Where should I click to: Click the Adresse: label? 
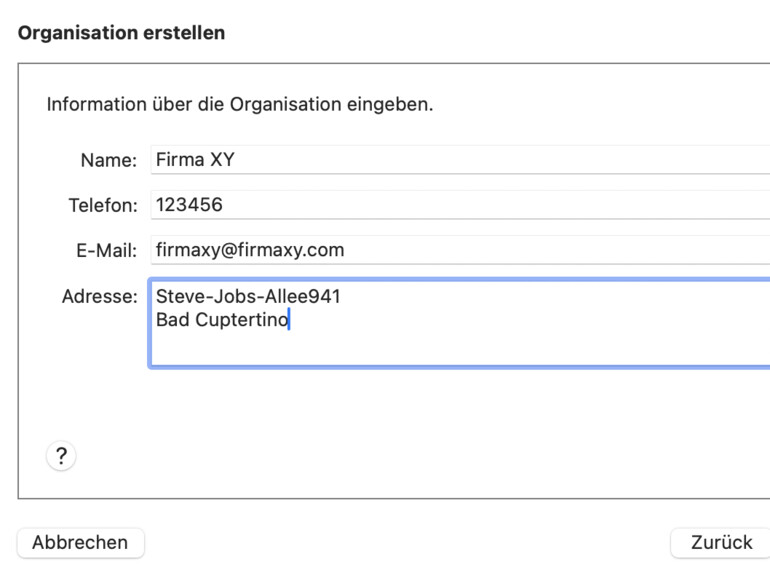click(99, 297)
